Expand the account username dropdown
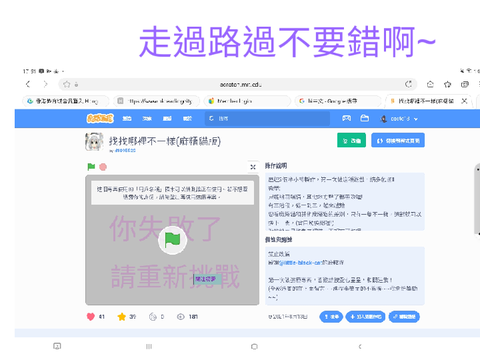The width and height of the screenshot is (480, 360). coord(399,119)
